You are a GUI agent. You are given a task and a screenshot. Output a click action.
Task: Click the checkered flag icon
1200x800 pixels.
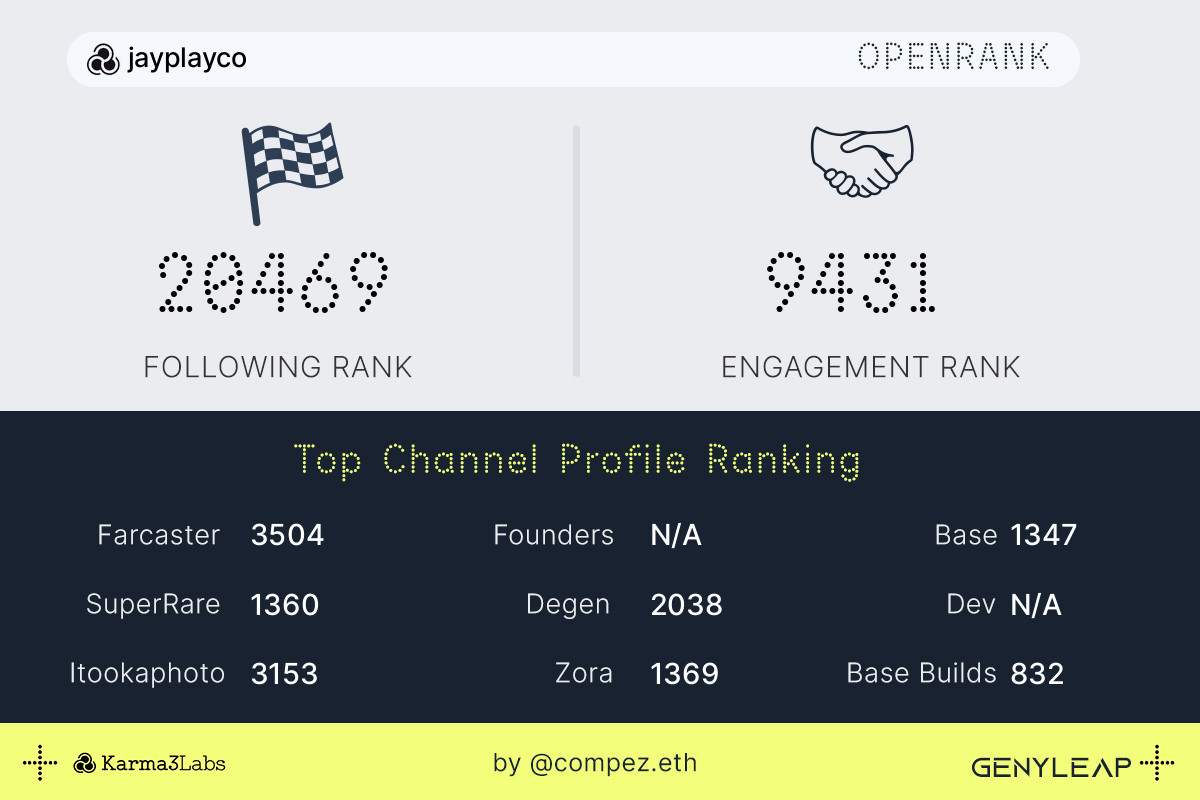[291, 174]
